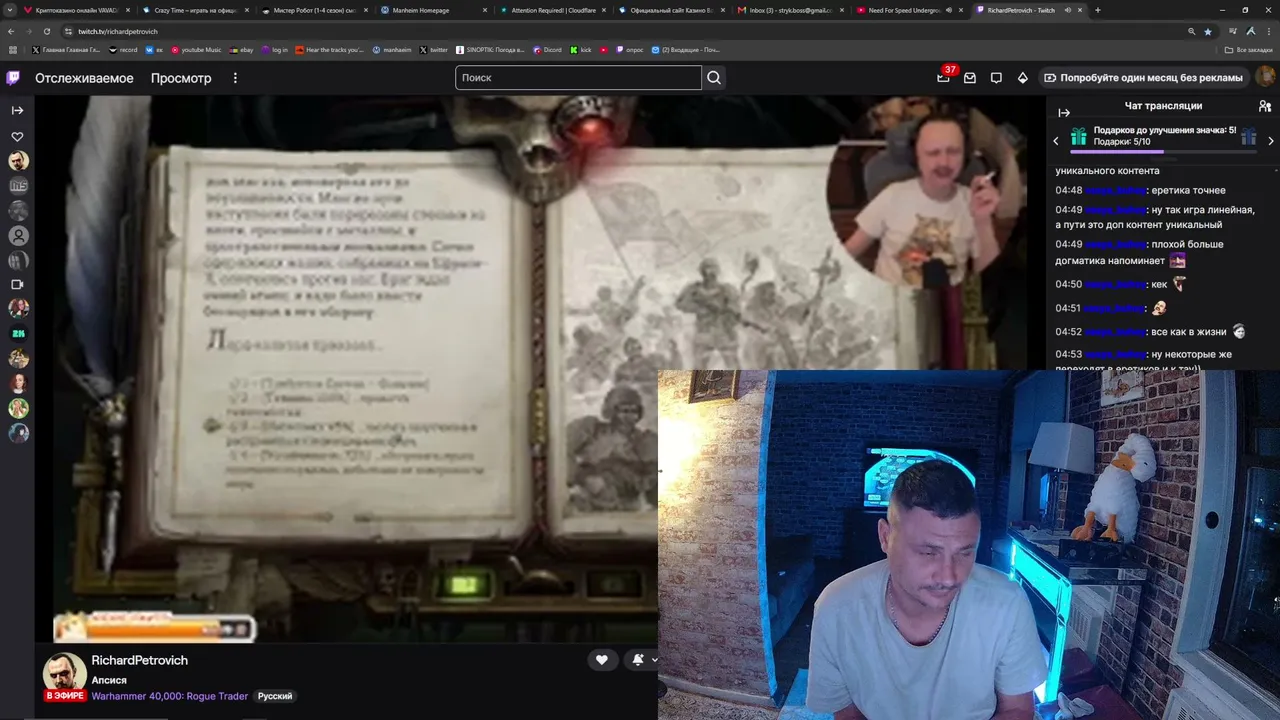Open the Отслеживаемое (Following) section
1280x720 pixels.
[x=84, y=78]
